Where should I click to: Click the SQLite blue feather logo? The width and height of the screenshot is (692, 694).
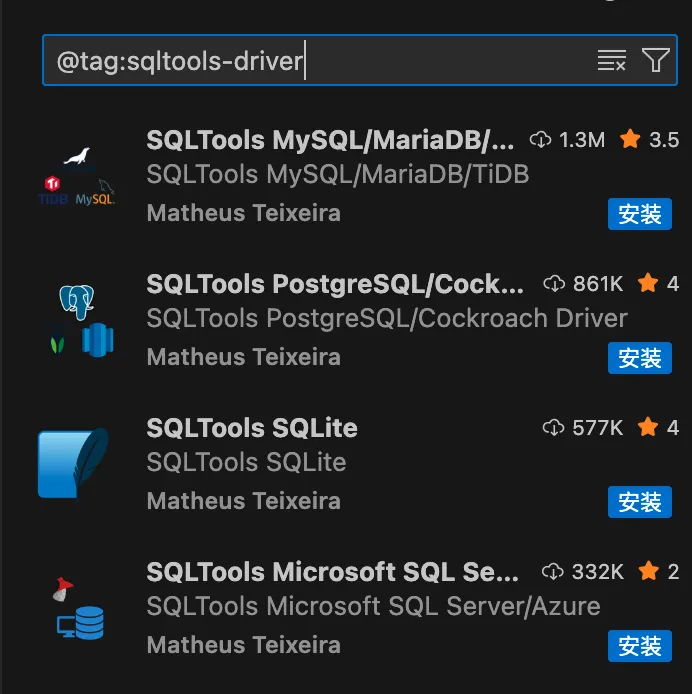click(x=73, y=463)
